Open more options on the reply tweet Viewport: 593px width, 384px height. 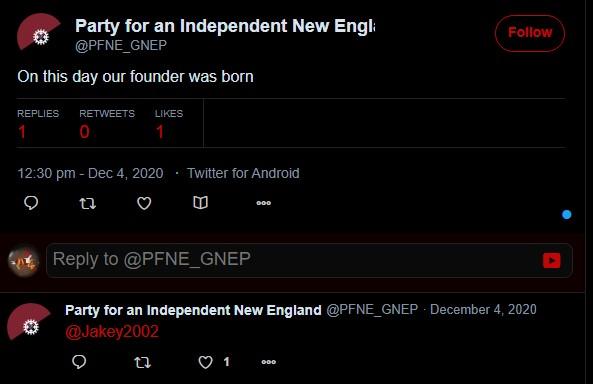[x=269, y=362]
